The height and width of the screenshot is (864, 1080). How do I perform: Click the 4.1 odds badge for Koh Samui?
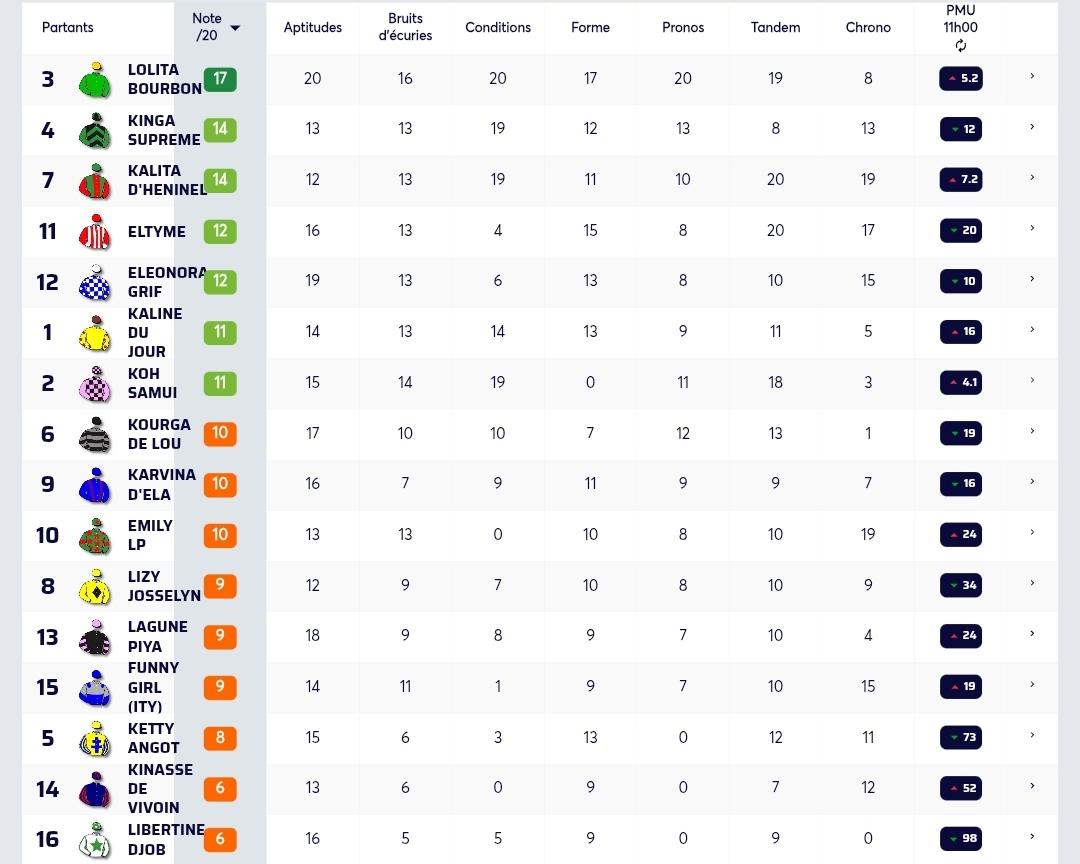(961, 382)
